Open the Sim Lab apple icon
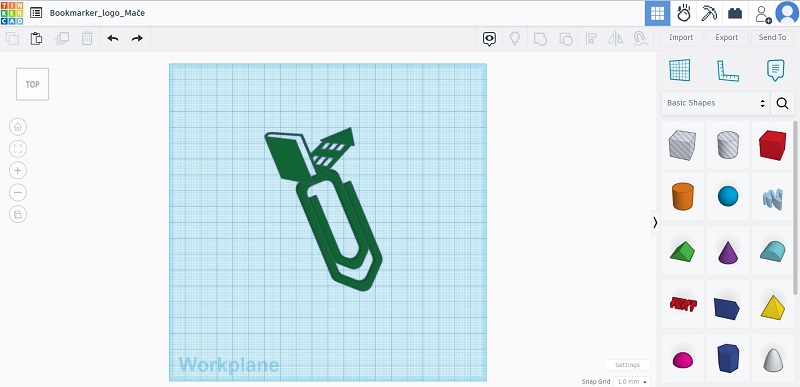800x387 pixels. 684,13
